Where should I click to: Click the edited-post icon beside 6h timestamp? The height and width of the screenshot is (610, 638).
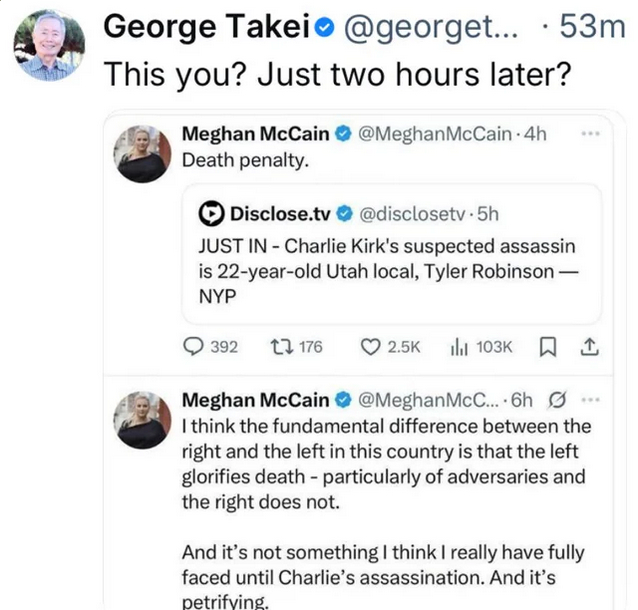[x=557, y=401]
